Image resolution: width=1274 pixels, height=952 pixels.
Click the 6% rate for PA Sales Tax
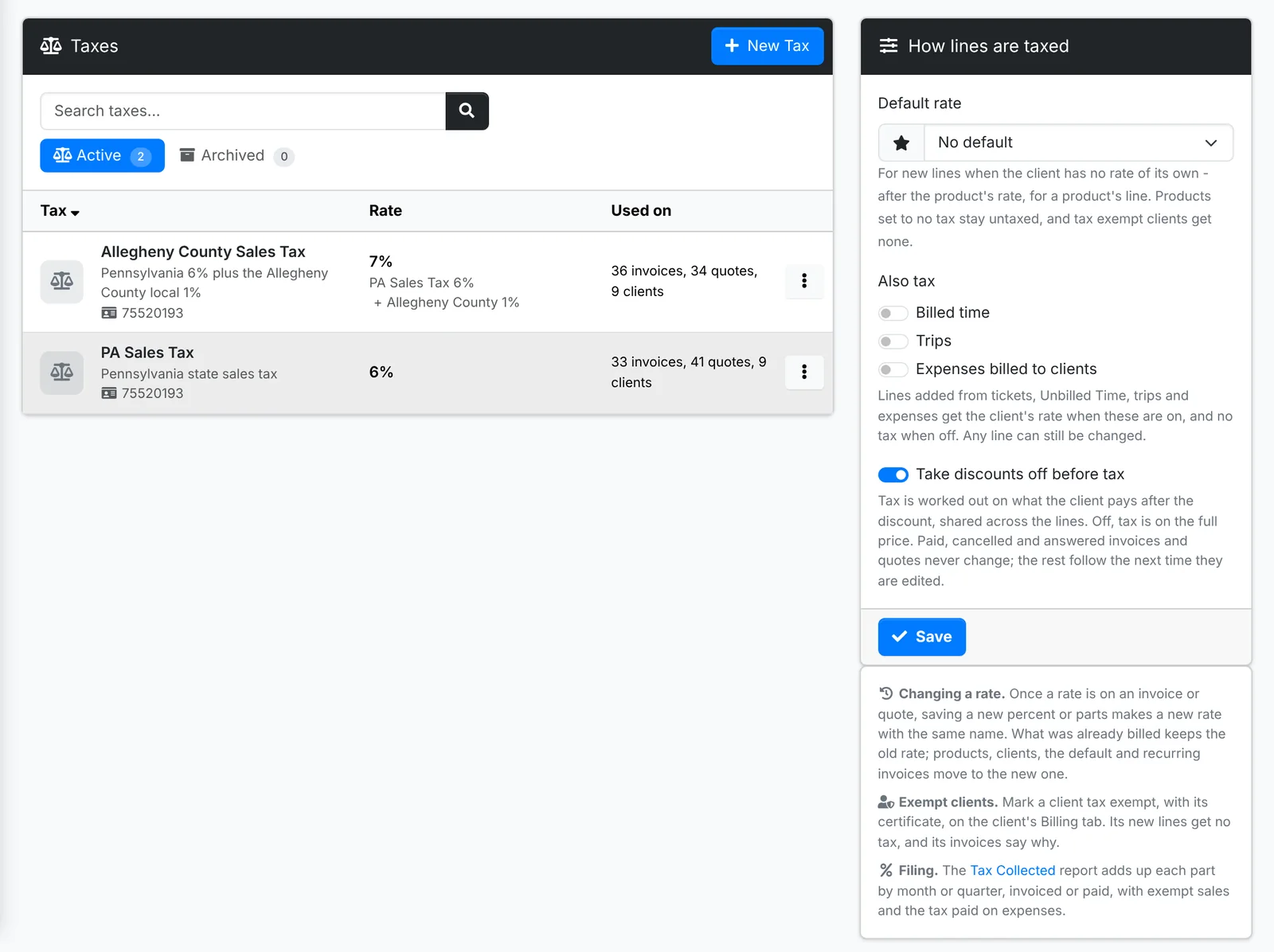381,372
